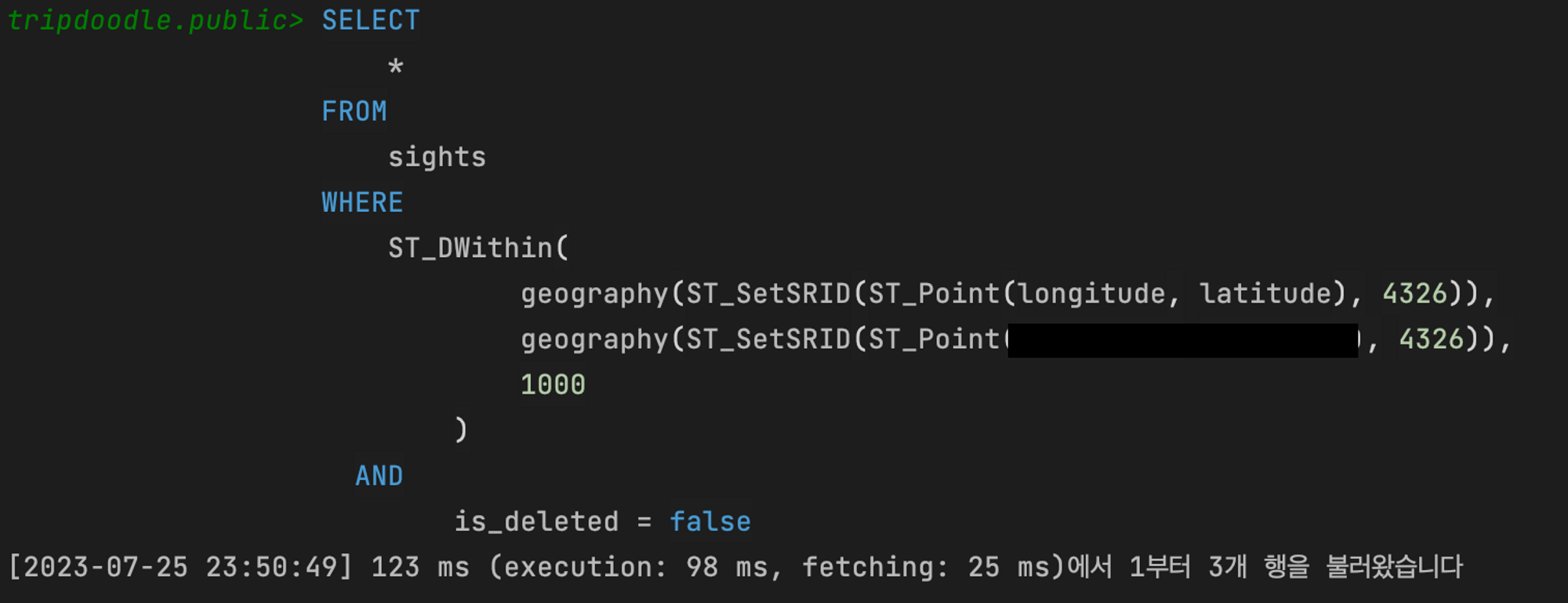Click the 2023-07-25 timestamp in the log
This screenshot has height=603, width=1568.
click(107, 567)
